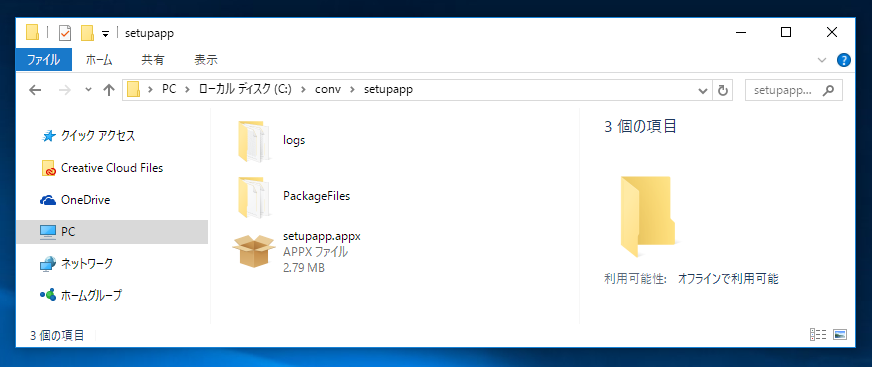Click the New folder icon in title bar
Screen dimensions: 872x367
87,33
